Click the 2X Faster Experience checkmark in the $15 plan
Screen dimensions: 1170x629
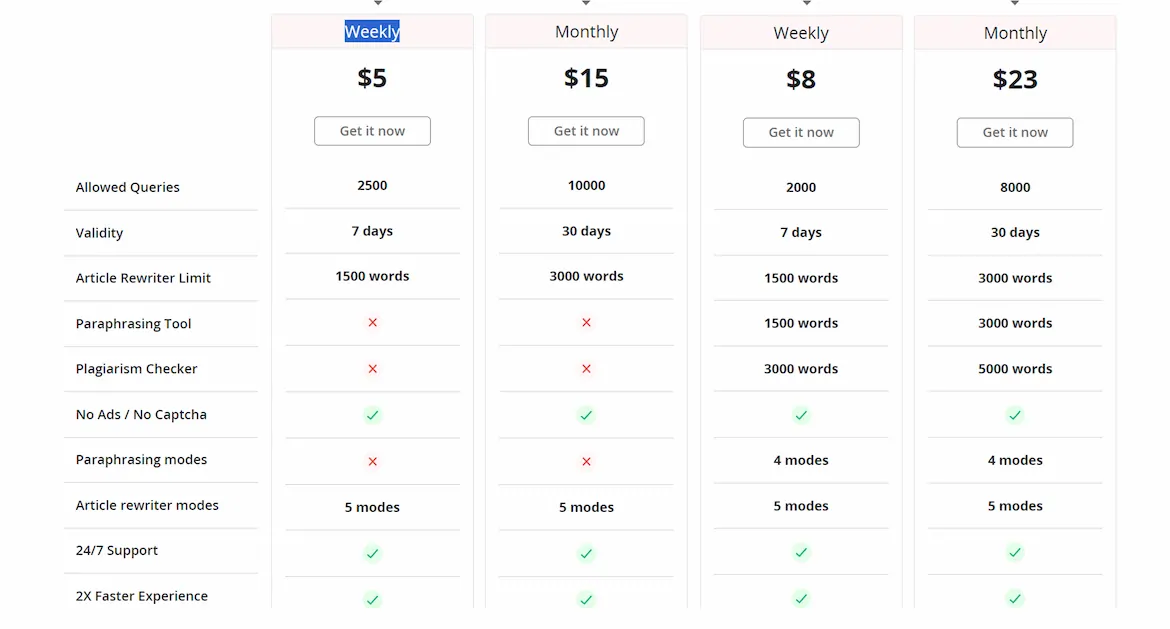click(587, 600)
